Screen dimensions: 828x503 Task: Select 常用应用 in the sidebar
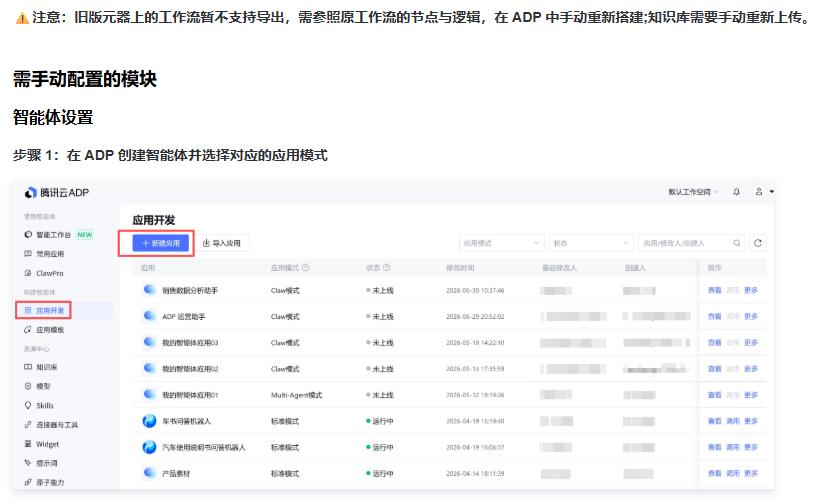pos(50,254)
